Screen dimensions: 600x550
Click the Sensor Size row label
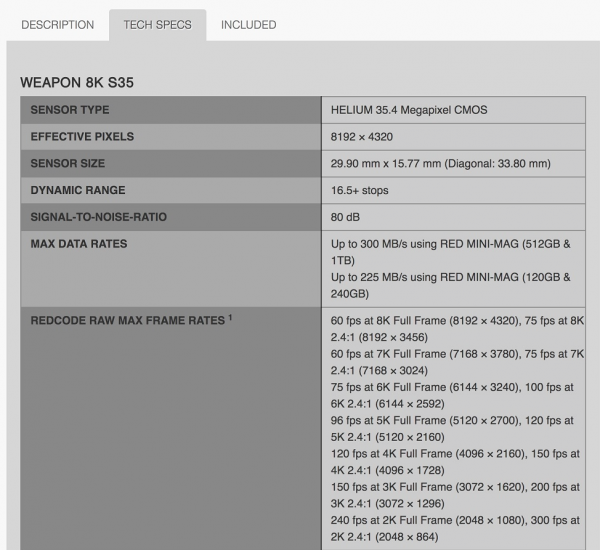click(x=69, y=164)
